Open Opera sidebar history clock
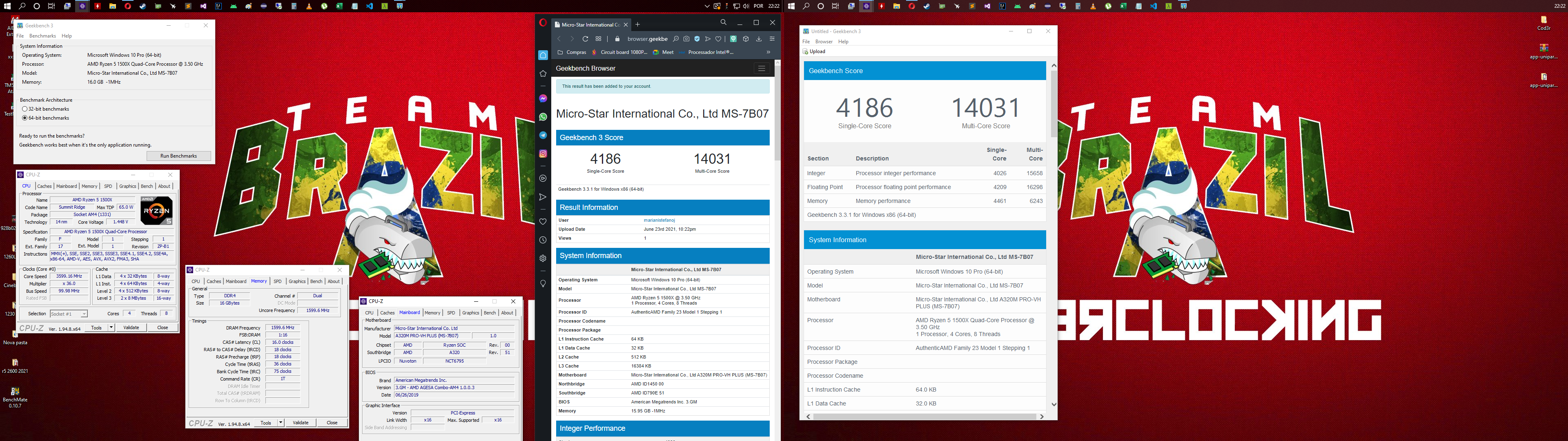This screenshot has height=441, width=1568. point(543,240)
